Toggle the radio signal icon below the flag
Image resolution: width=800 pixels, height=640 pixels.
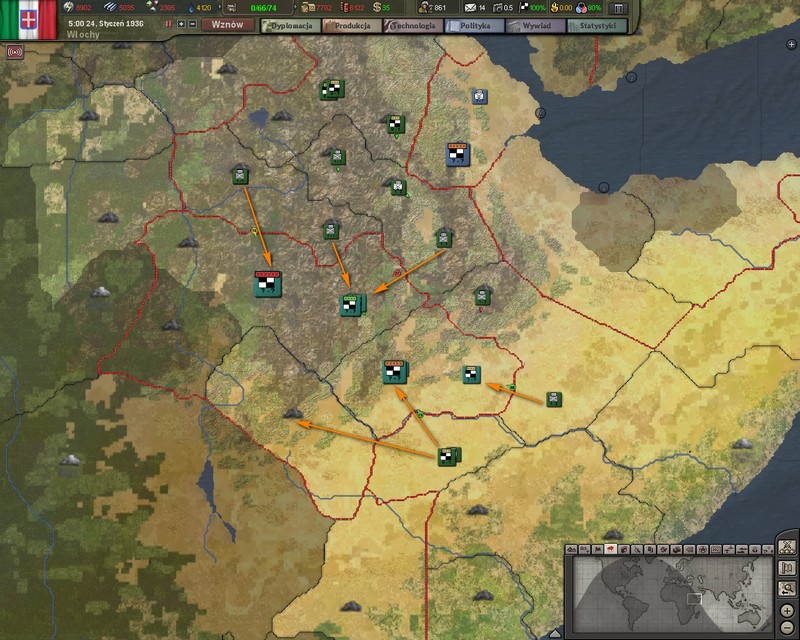[15, 52]
